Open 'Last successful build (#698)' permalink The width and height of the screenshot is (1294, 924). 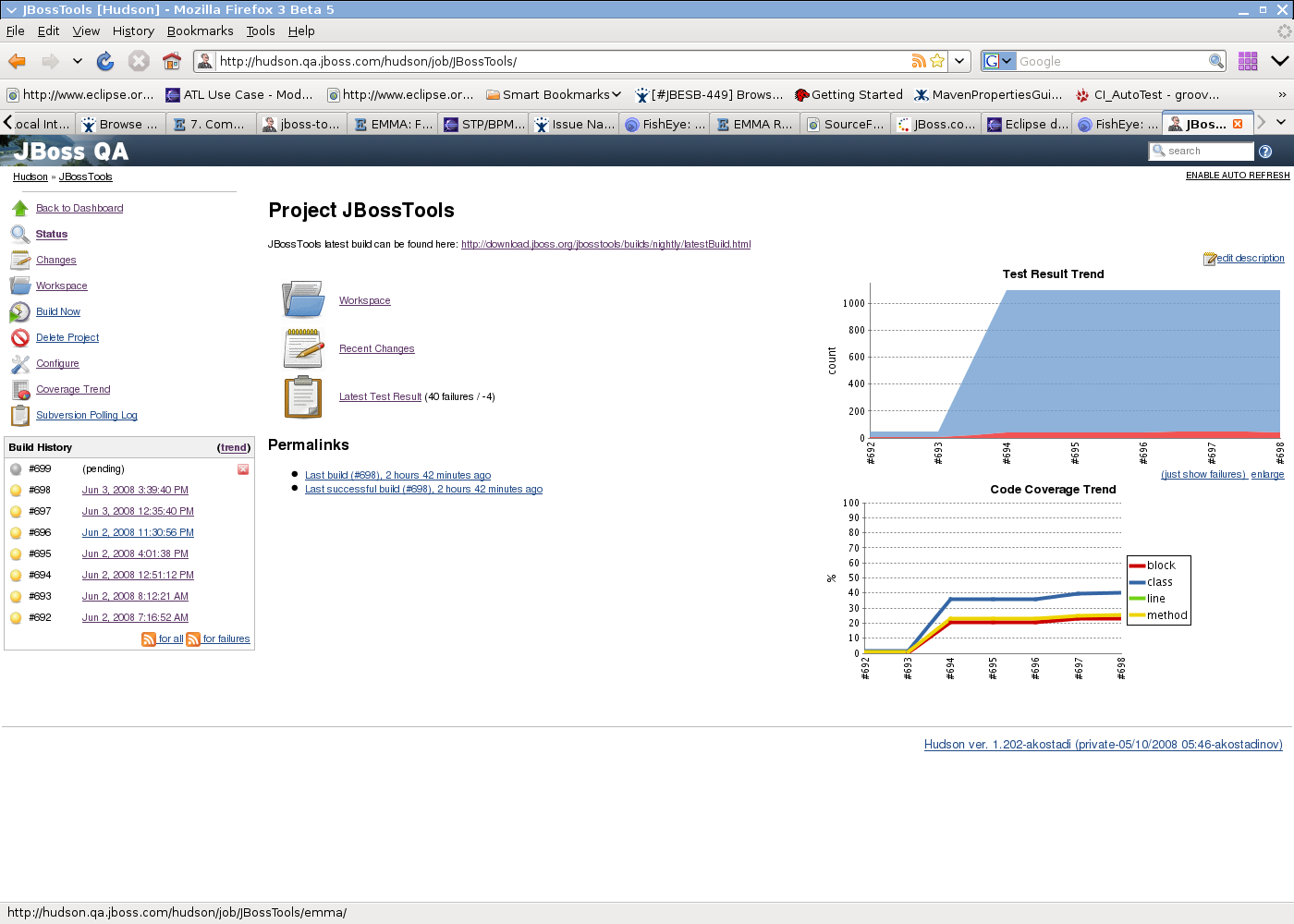[423, 490]
